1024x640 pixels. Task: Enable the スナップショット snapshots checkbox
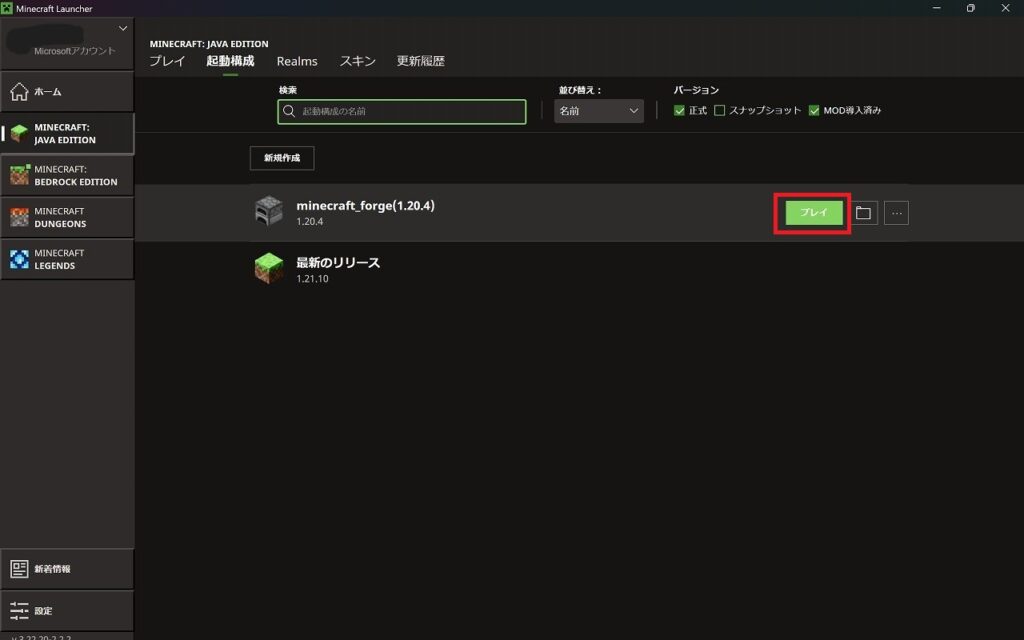pos(720,111)
